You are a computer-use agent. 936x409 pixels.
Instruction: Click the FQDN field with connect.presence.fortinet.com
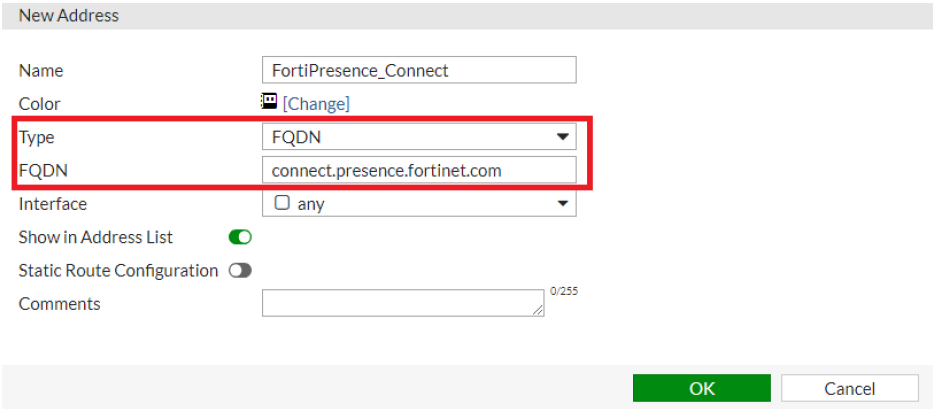coord(419,170)
